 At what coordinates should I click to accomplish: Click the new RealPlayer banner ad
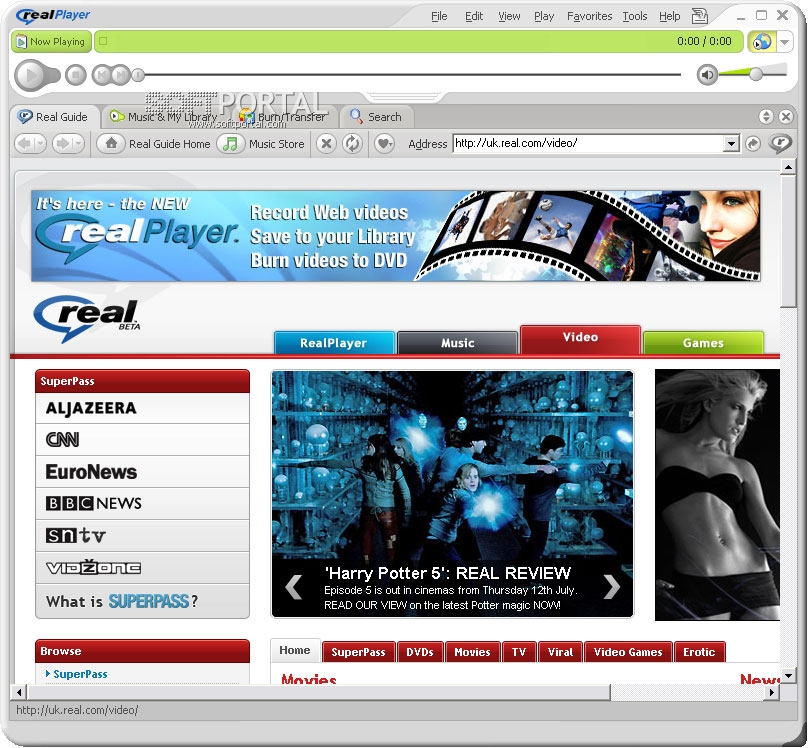point(395,236)
